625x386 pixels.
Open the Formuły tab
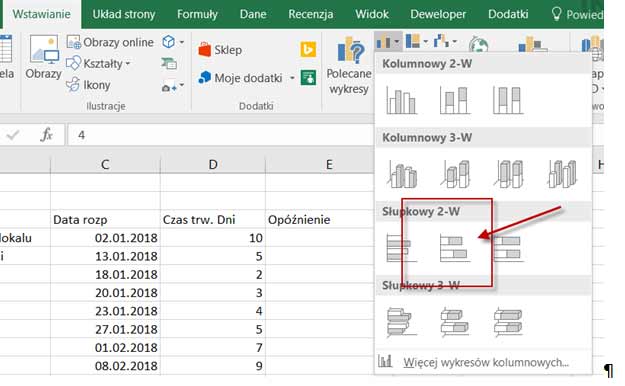[x=197, y=14]
